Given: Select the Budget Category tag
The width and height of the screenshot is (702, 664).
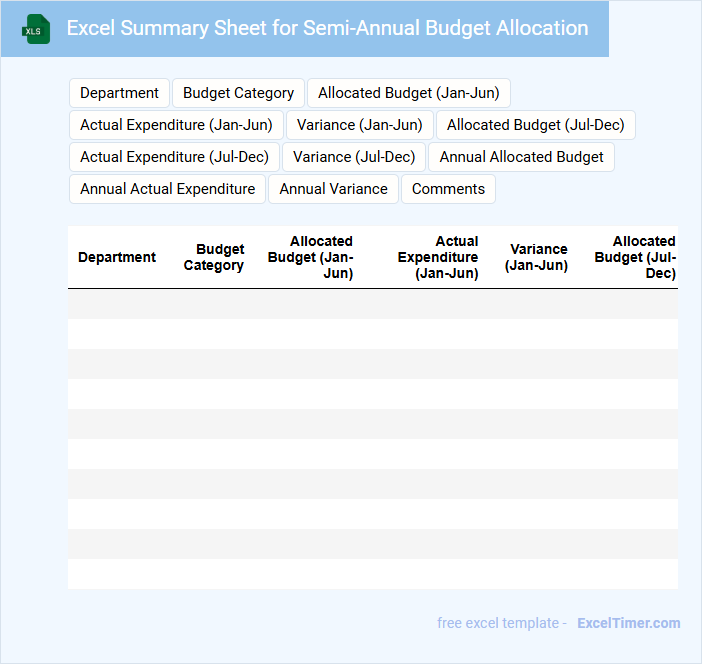Looking at the screenshot, I should (238, 93).
